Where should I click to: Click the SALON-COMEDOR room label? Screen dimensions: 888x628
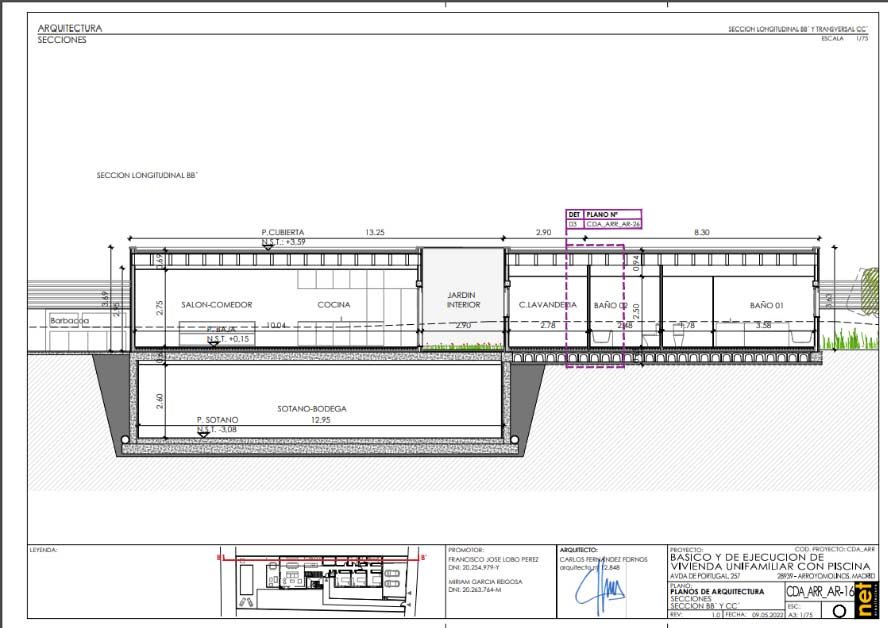pos(217,304)
